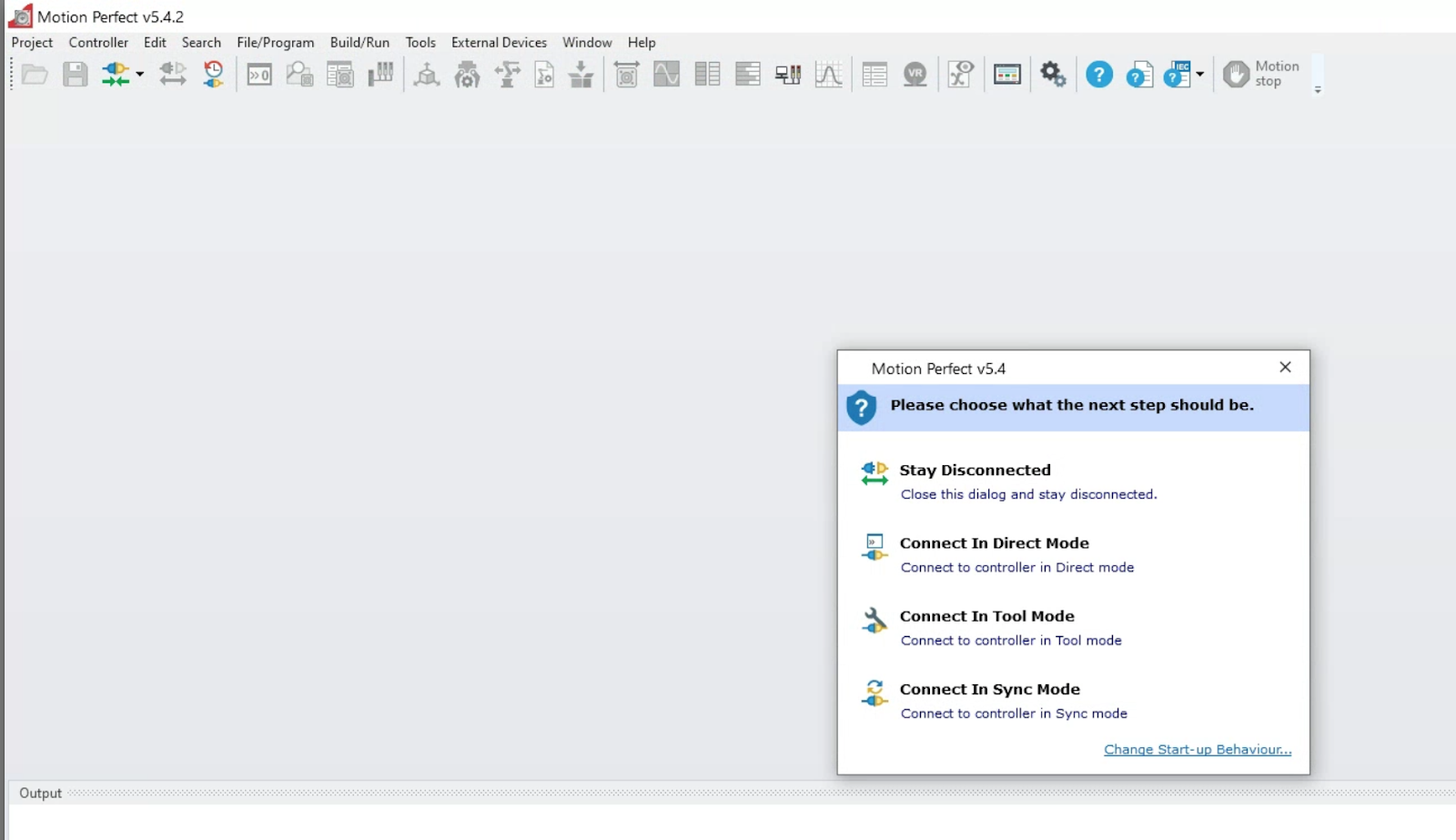Click the Motion Perfect title bar app icon
This screenshot has height=840, width=1456.
(20, 16)
